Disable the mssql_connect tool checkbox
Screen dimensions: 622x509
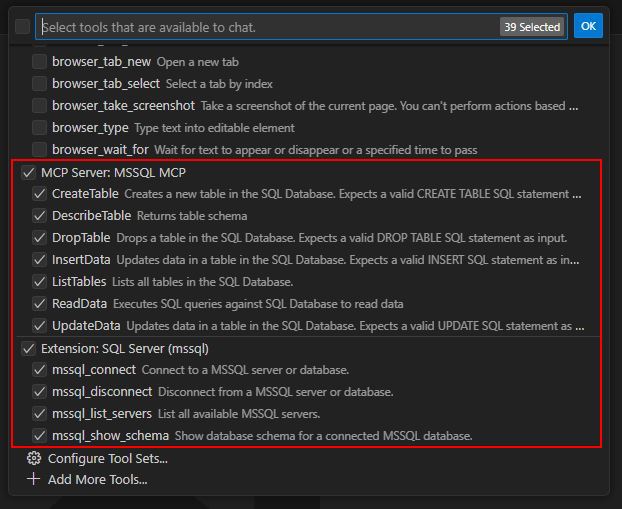pyautogui.click(x=39, y=370)
